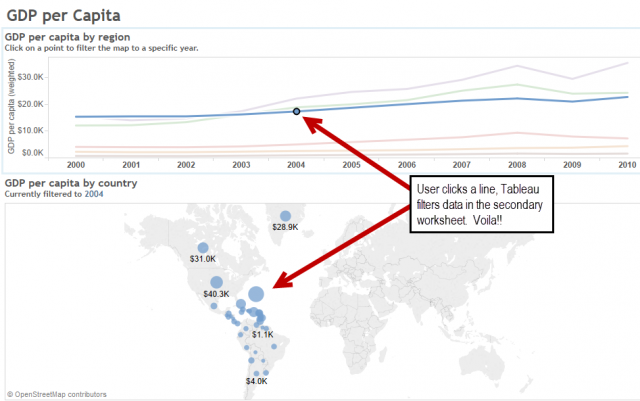This screenshot has width=640, height=401.
Task: Click the 2000 label on year axis
Action: coord(76,165)
